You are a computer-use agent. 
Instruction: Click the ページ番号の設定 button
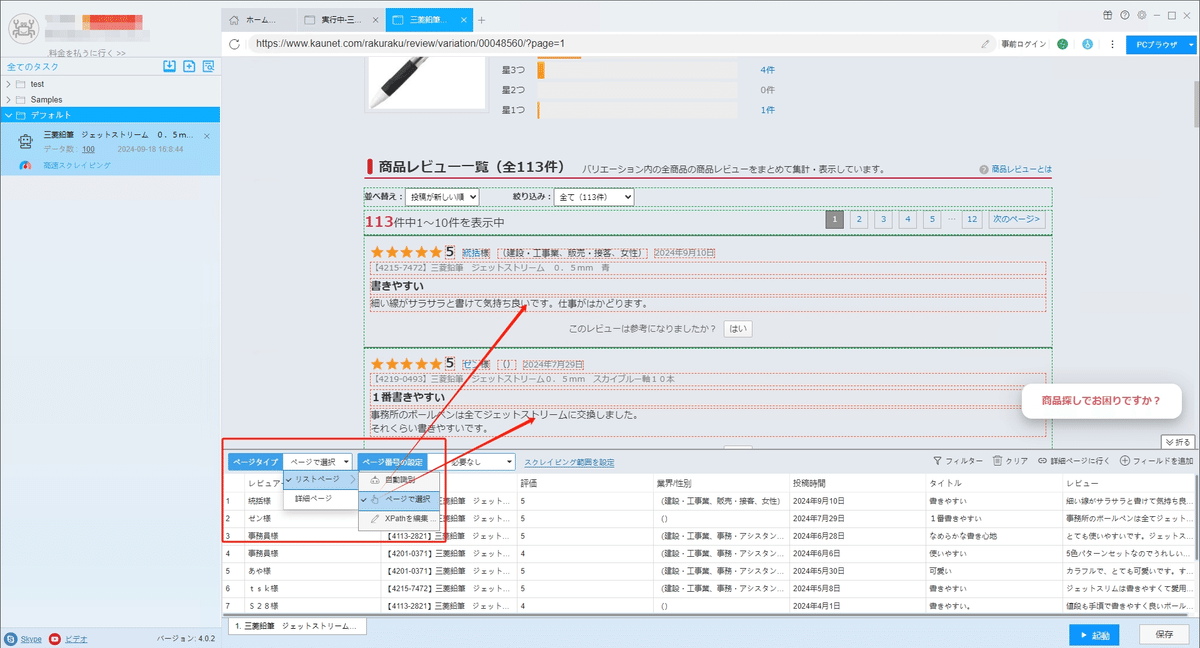point(392,462)
